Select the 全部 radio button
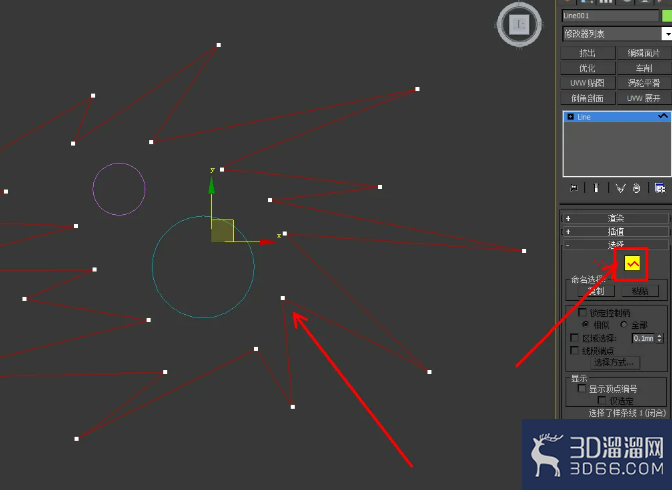The image size is (672, 490). tap(624, 325)
